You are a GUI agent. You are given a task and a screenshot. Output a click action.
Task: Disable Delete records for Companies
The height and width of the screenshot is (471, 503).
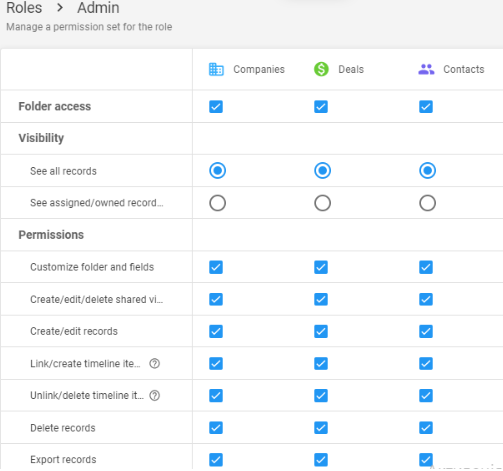(216, 428)
